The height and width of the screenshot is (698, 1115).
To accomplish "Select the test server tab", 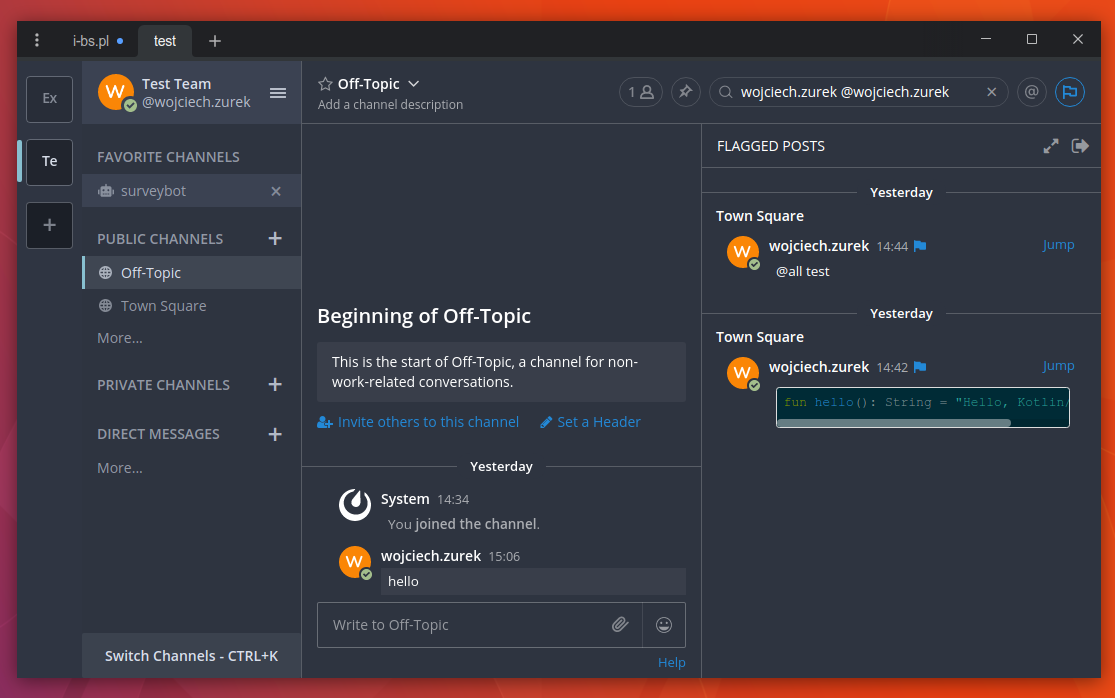I will (x=165, y=41).
